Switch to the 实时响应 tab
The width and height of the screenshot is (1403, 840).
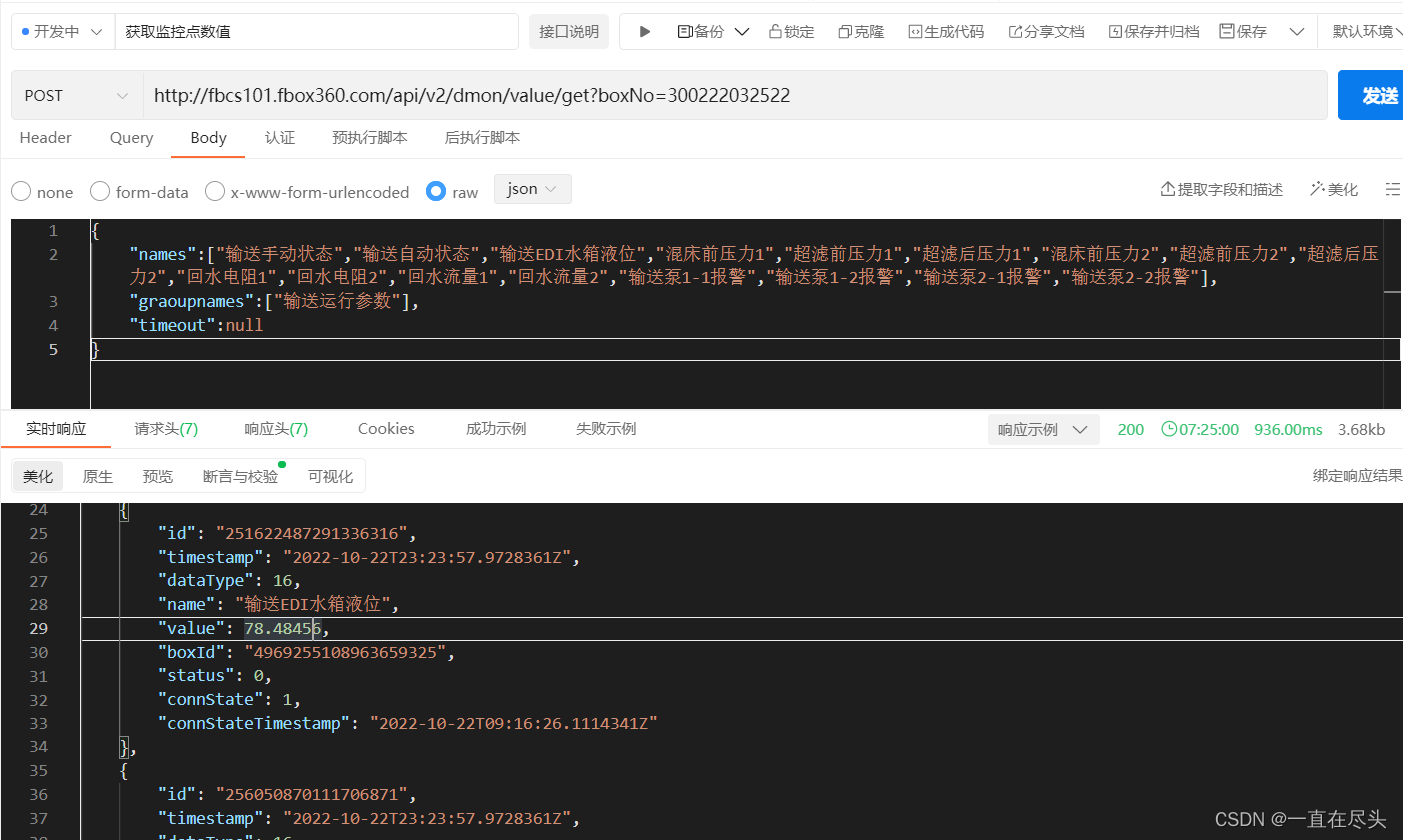[x=56, y=429]
